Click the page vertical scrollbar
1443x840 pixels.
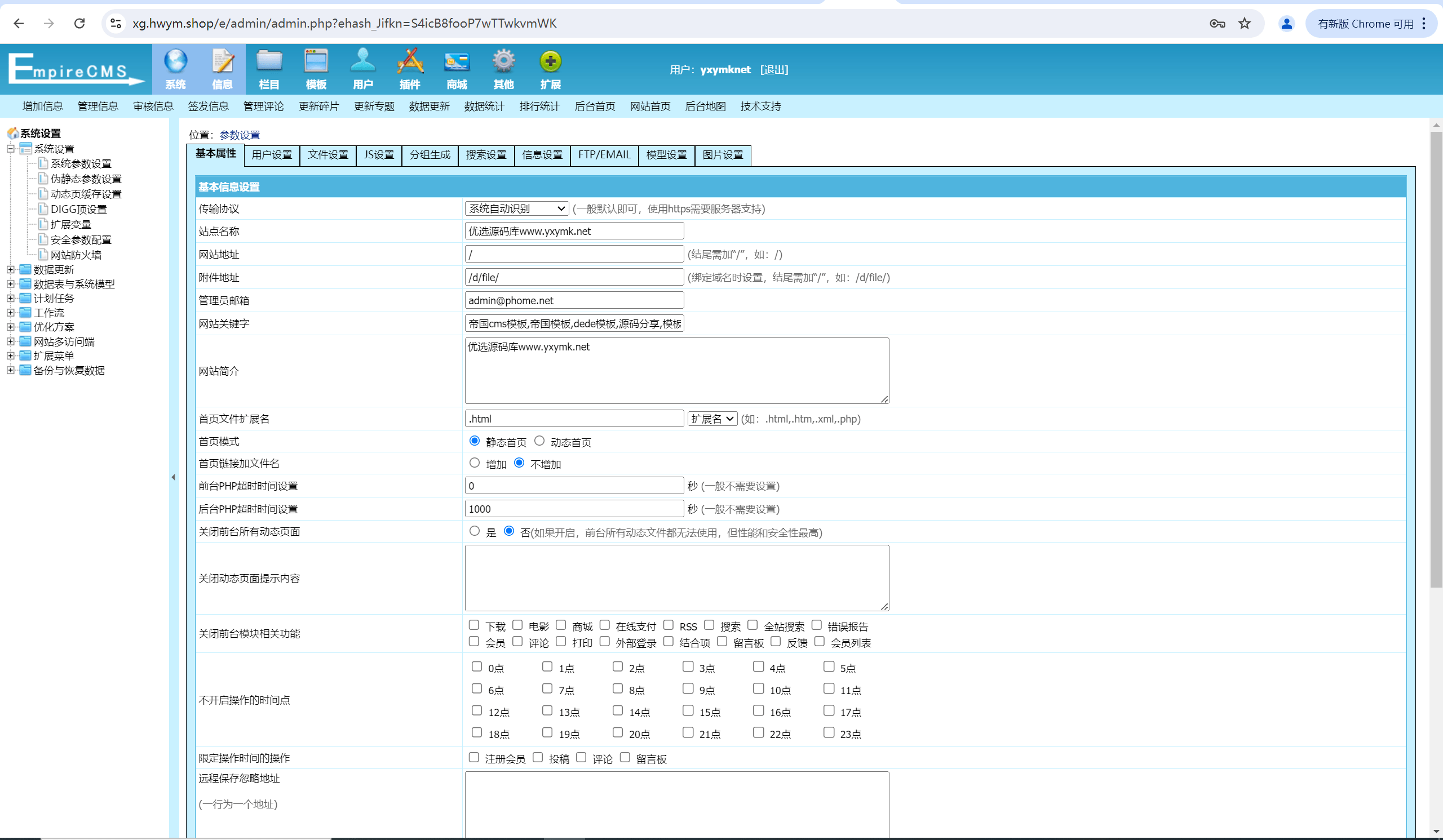pos(1436,359)
